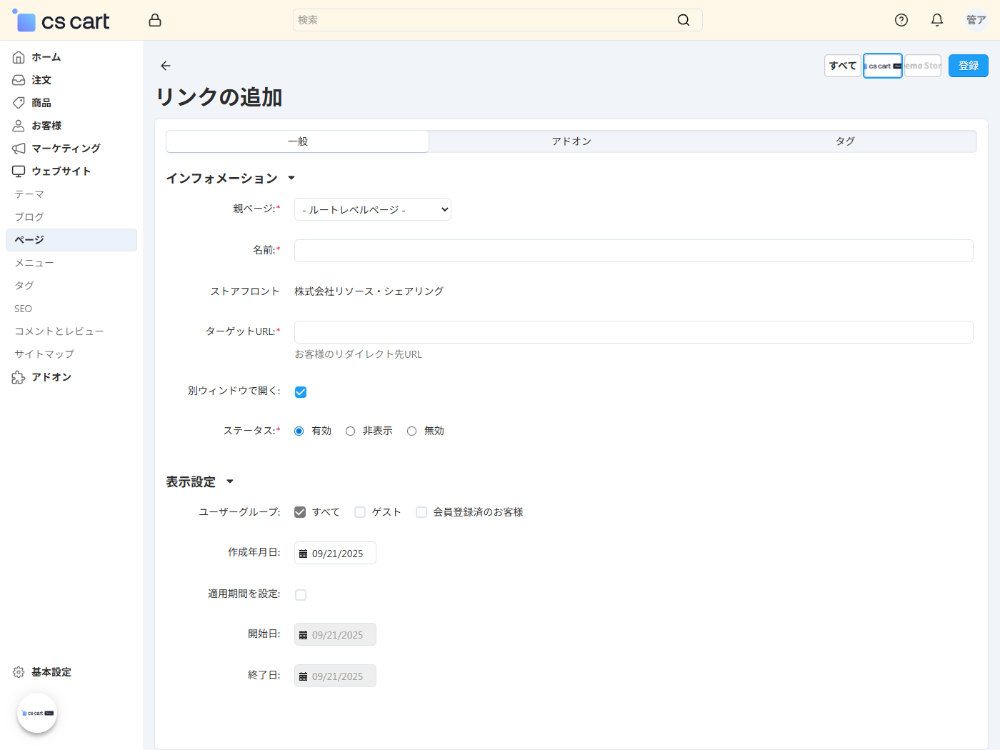Open the calendar icon beside 作成年月日

click(303, 552)
